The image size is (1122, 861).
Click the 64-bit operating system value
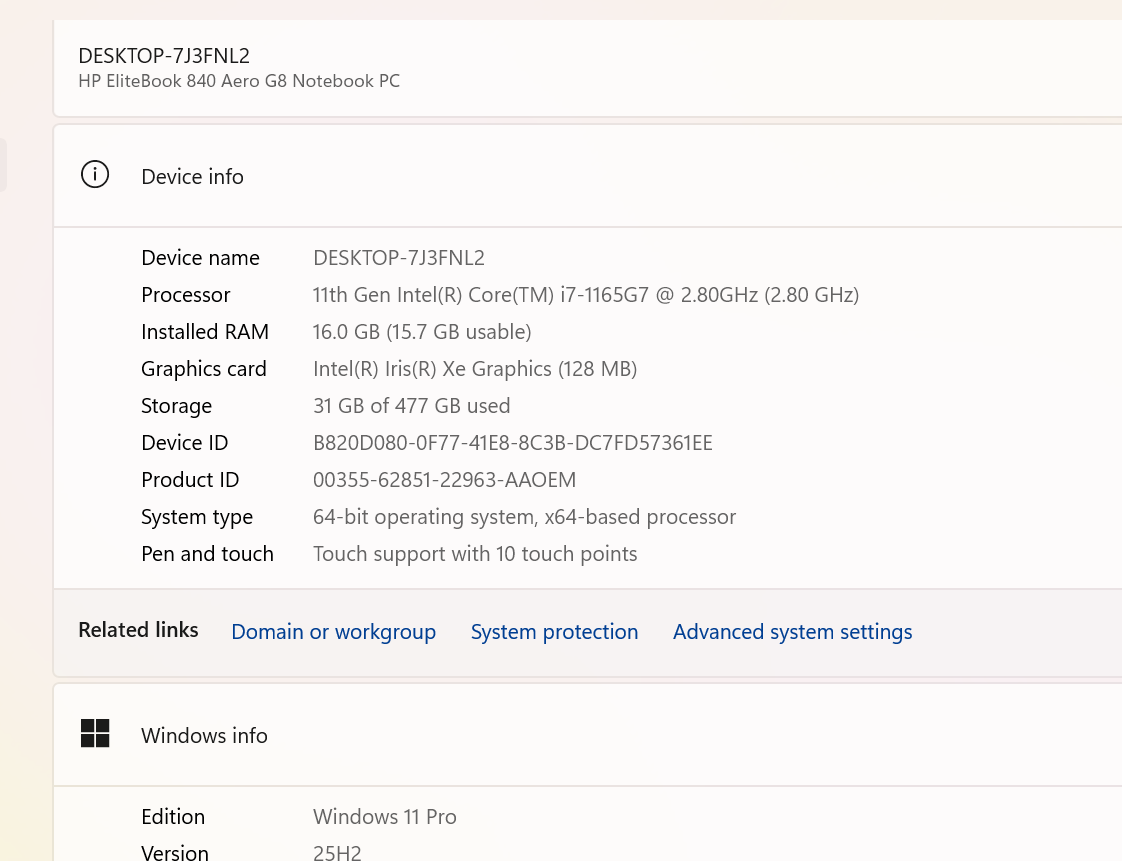click(524, 517)
